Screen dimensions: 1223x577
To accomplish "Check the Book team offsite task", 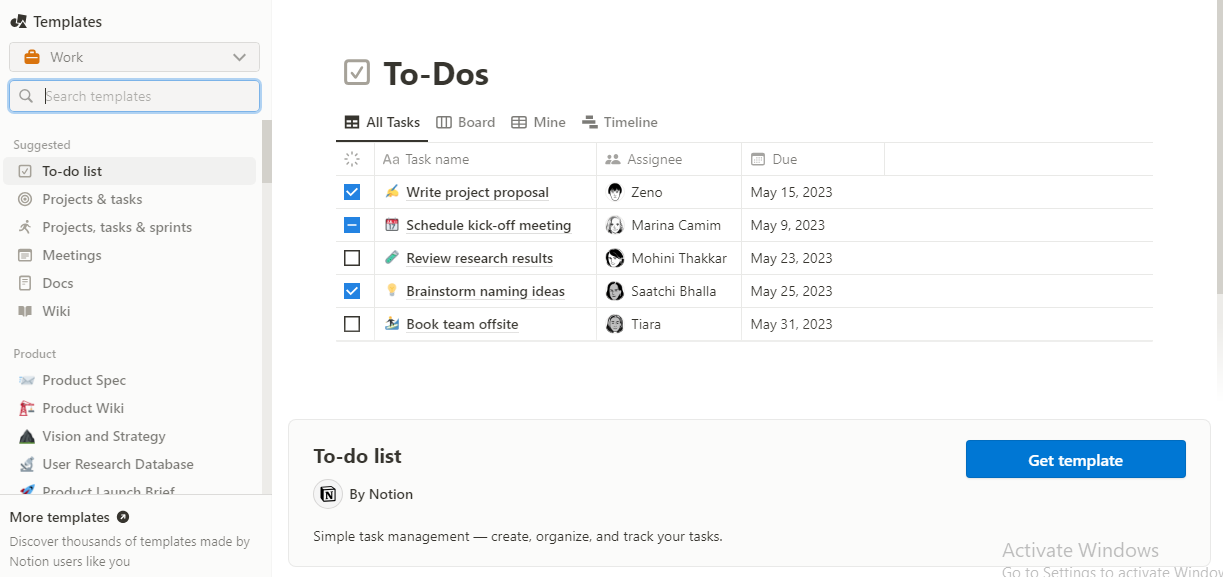I will point(351,324).
